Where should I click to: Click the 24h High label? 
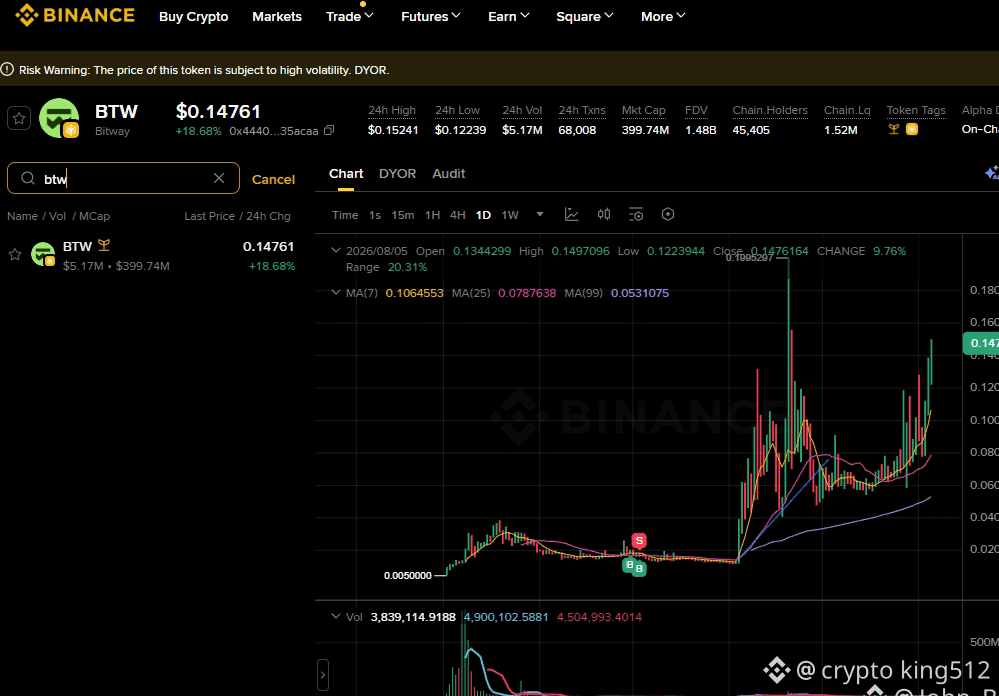pos(392,110)
